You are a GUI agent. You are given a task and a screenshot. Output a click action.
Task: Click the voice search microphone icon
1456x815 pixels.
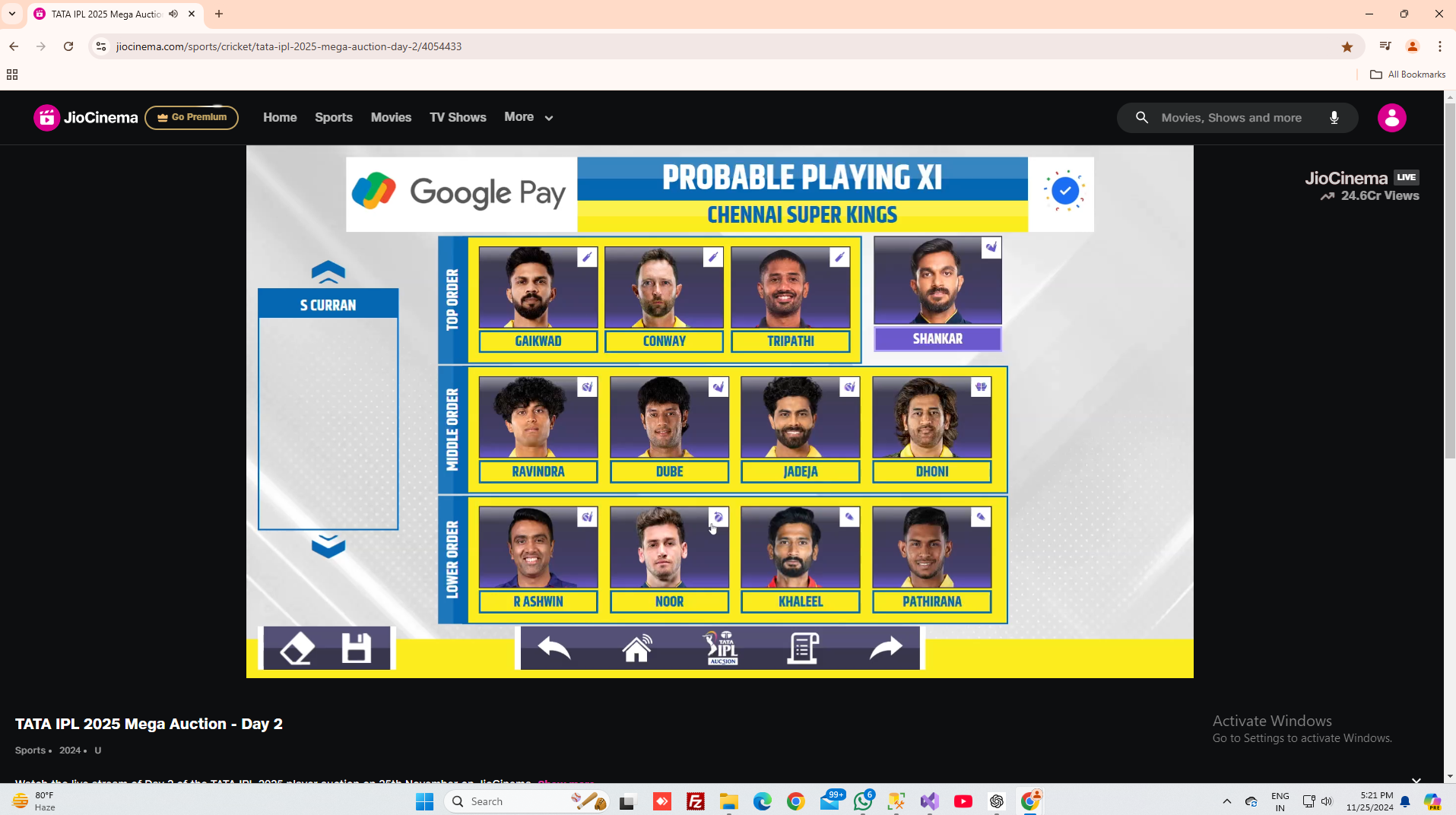[1334, 118]
